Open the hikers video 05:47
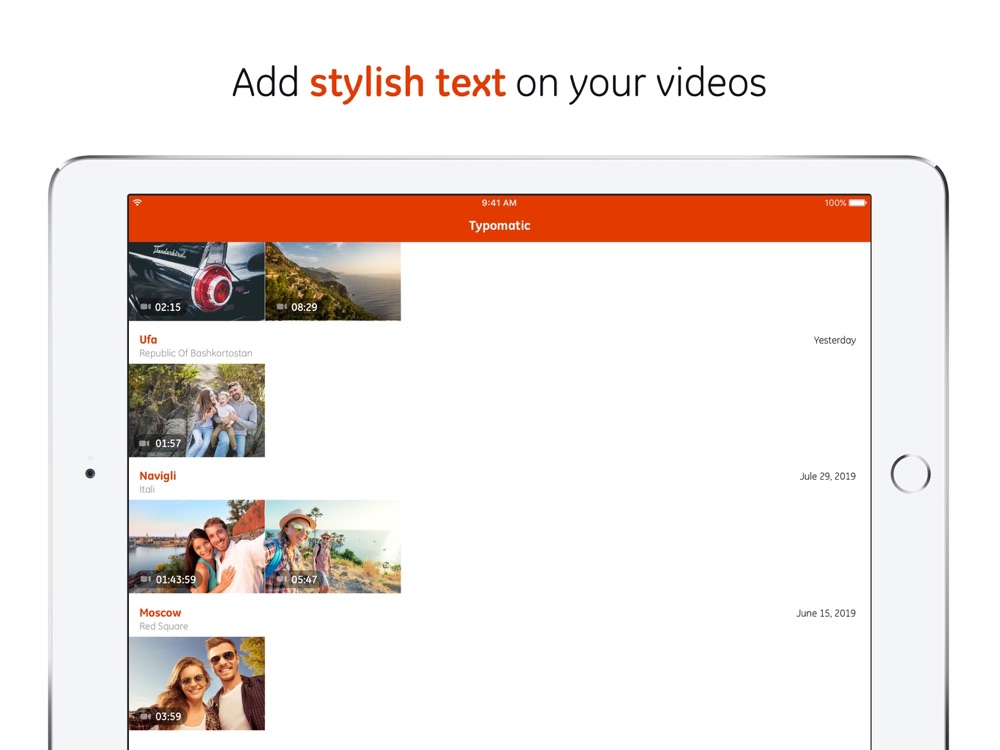Screen dimensions: 1000x750 pyautogui.click(x=333, y=547)
